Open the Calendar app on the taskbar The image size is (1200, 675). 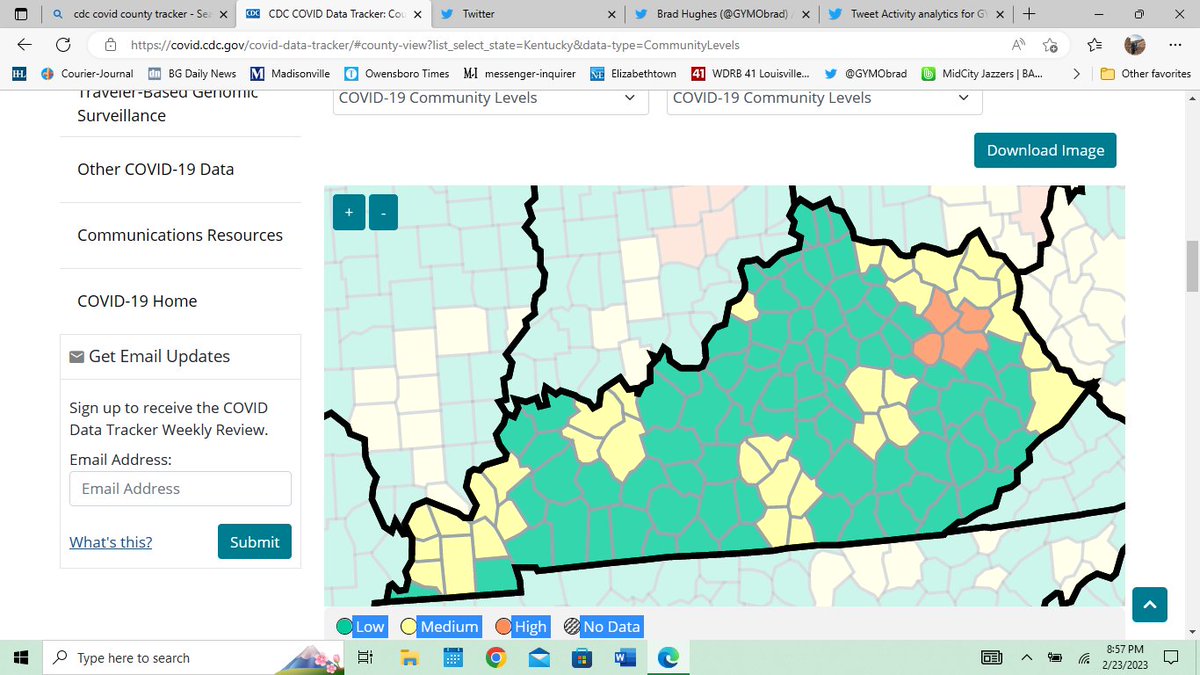point(452,657)
